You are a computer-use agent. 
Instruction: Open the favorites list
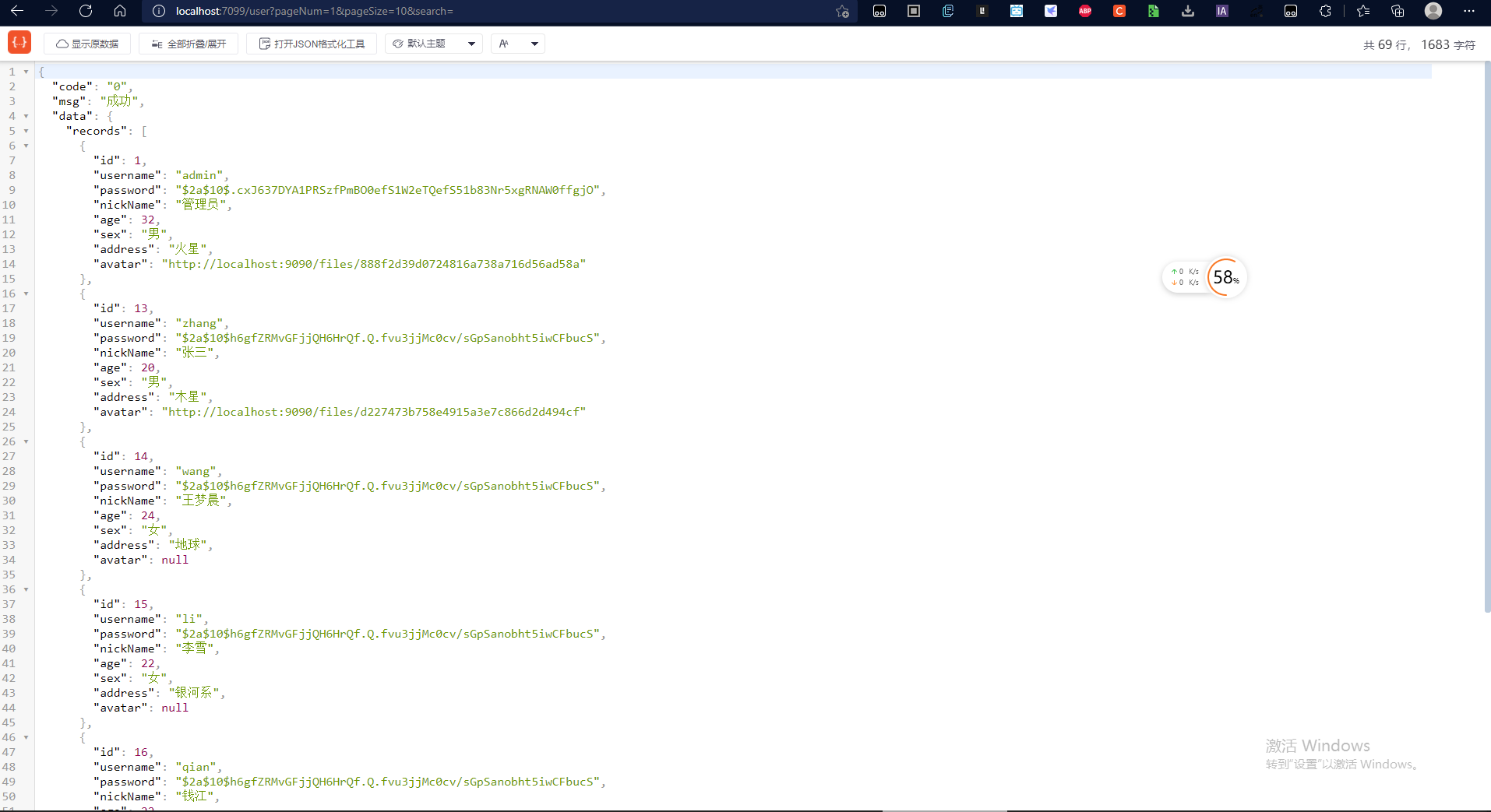tap(1363, 11)
